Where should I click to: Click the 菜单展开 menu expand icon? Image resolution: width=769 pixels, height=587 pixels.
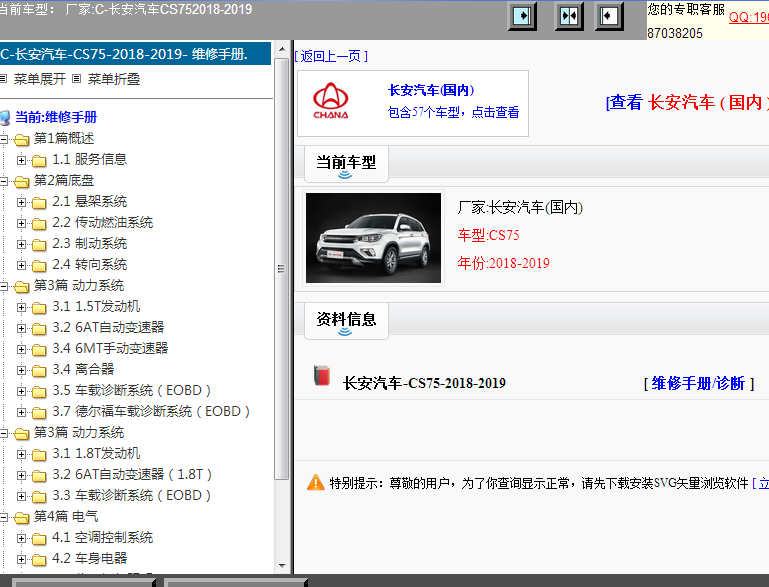[3, 78]
